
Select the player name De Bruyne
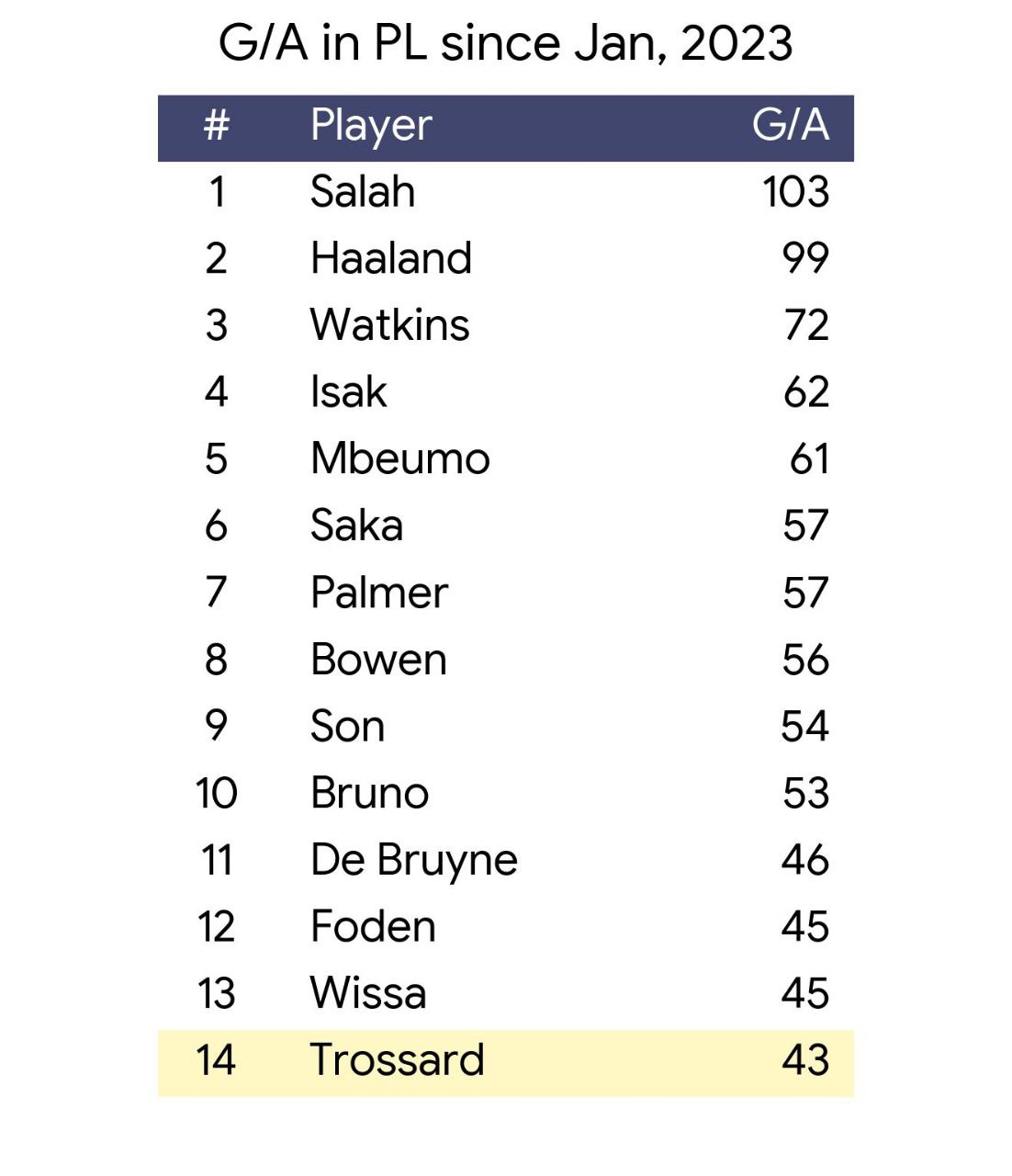pos(414,860)
